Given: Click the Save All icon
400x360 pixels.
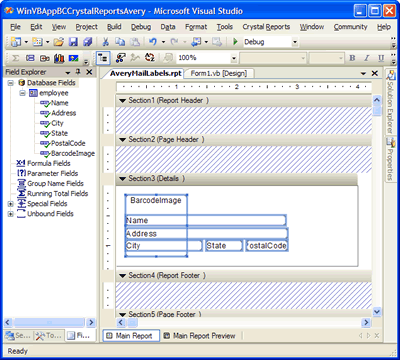Looking at the screenshot, I should tap(87, 42).
